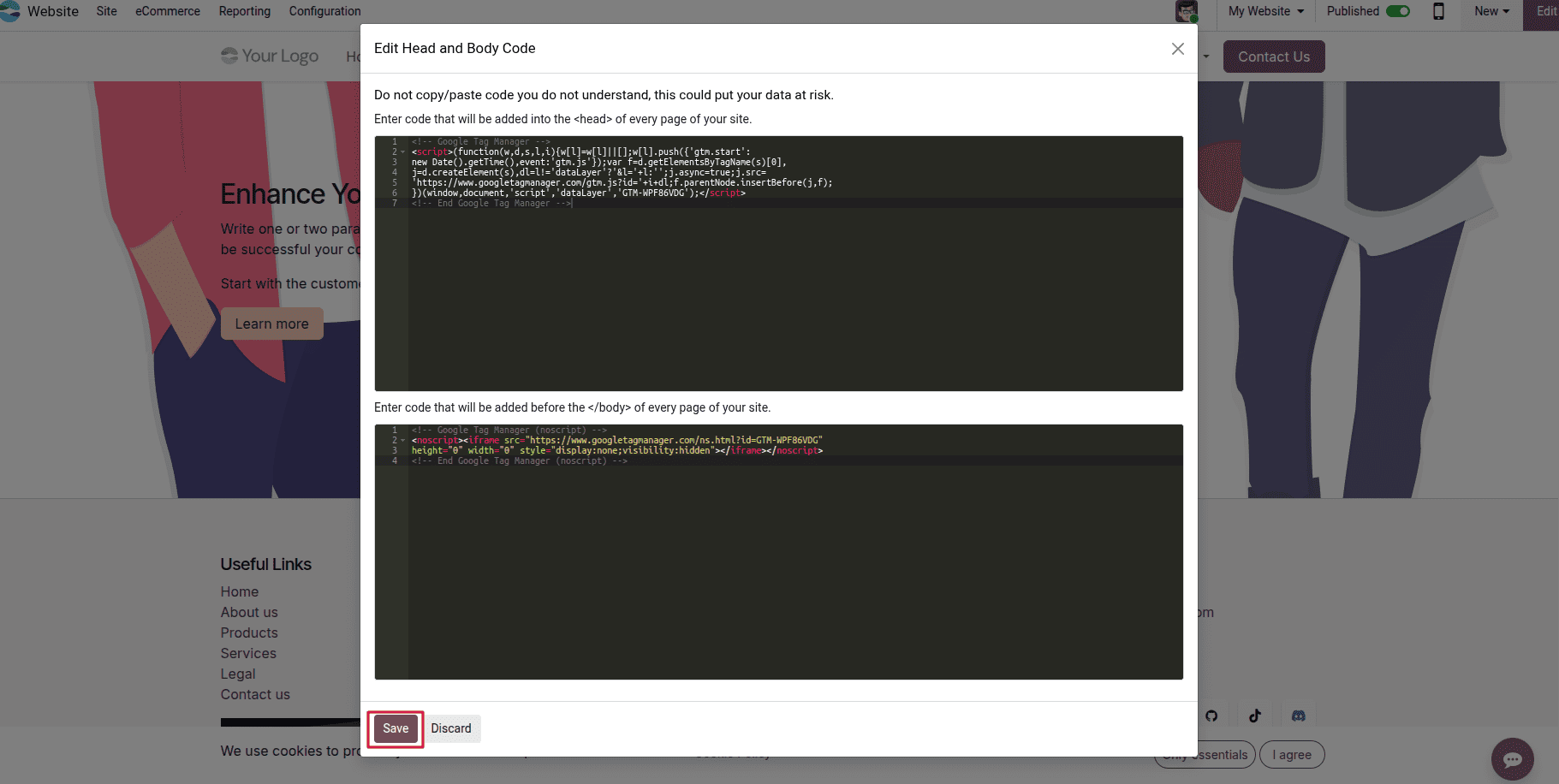
Task: Open the live chat bubble icon
Action: [x=1513, y=759]
